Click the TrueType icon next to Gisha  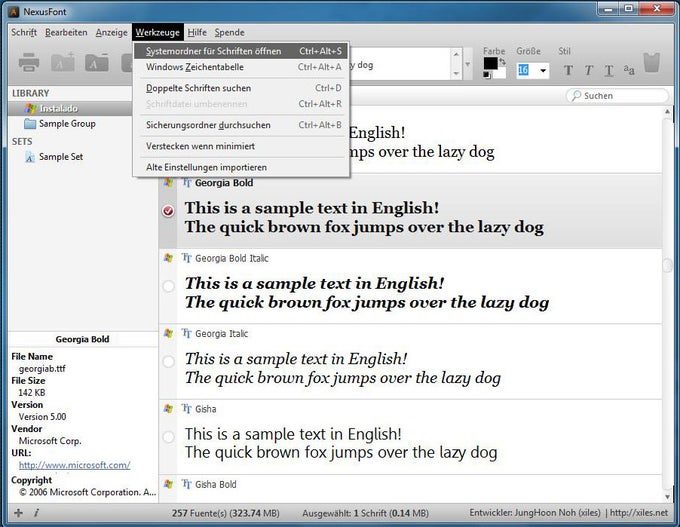(x=186, y=409)
